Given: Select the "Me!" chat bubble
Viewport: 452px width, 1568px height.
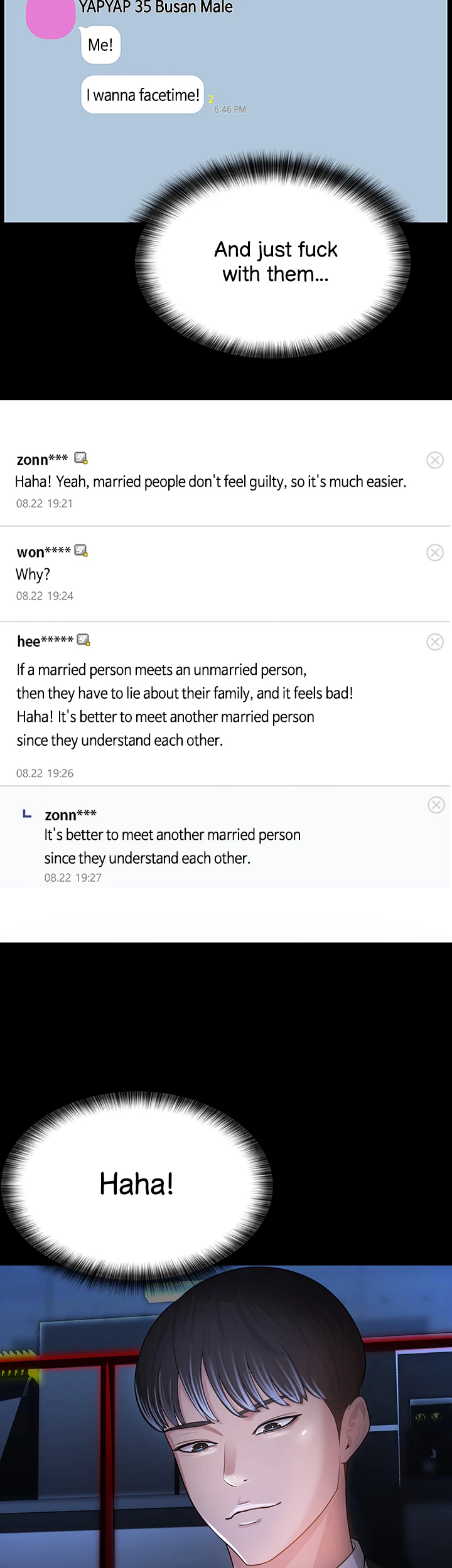Looking at the screenshot, I should pyautogui.click(x=100, y=45).
